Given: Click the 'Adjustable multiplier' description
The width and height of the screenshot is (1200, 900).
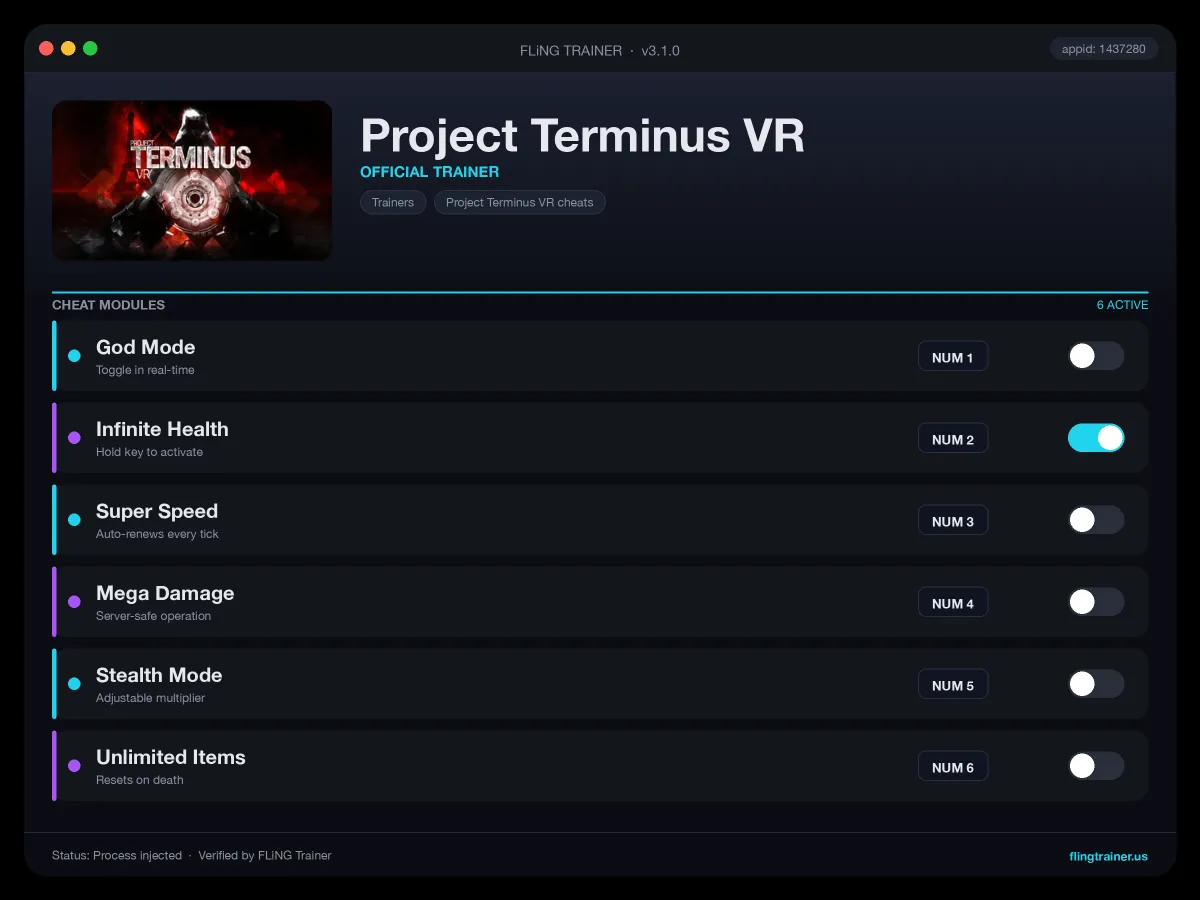Looking at the screenshot, I should [x=150, y=698].
